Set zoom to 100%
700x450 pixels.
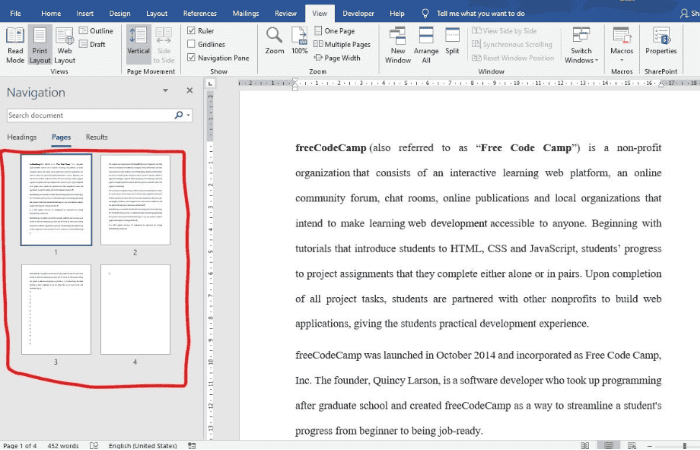pos(300,41)
